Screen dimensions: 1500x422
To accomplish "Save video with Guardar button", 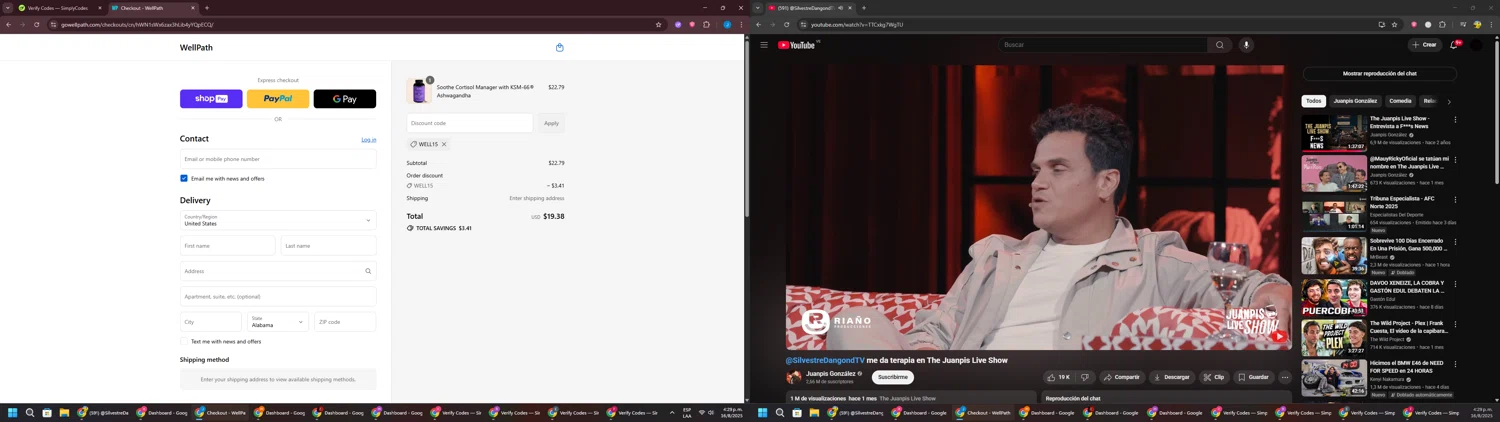I will (1253, 377).
